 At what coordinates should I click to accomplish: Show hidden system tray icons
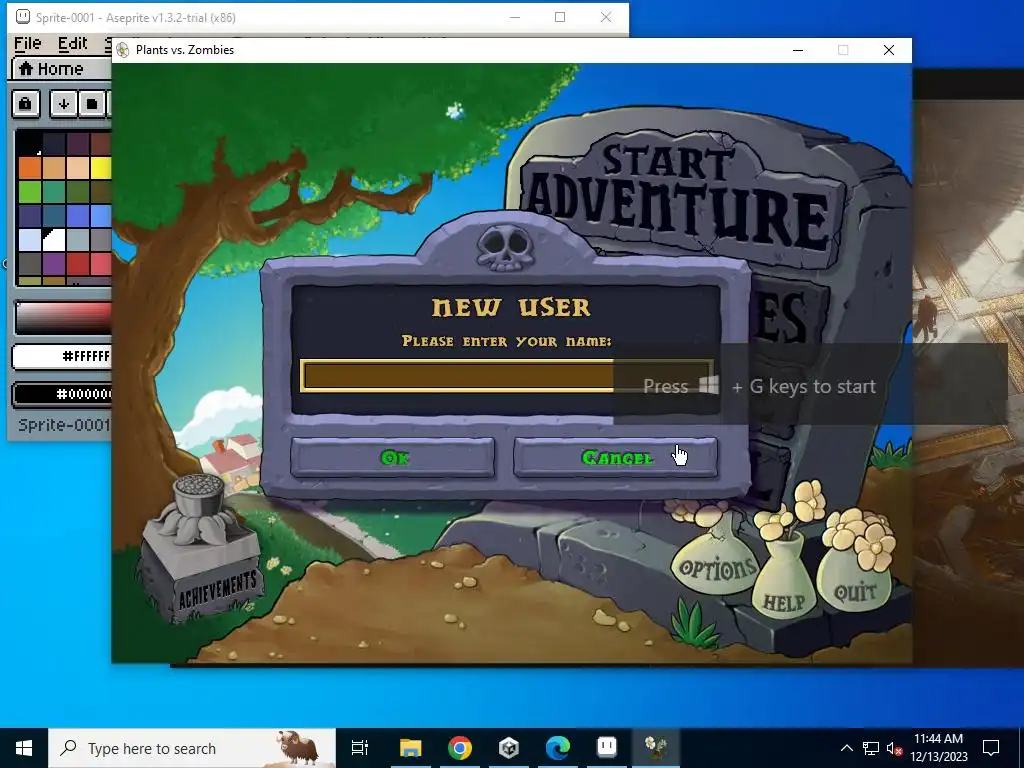coord(846,748)
